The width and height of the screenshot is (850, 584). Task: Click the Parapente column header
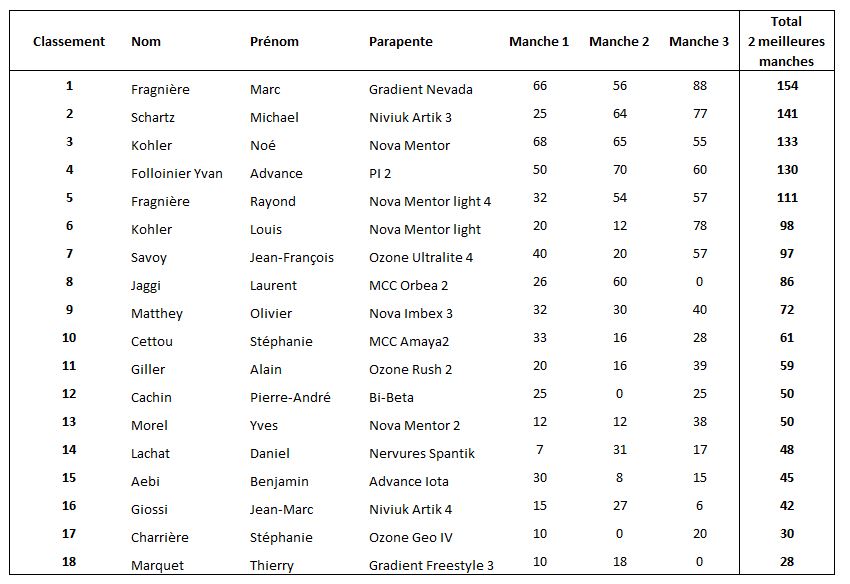point(400,42)
